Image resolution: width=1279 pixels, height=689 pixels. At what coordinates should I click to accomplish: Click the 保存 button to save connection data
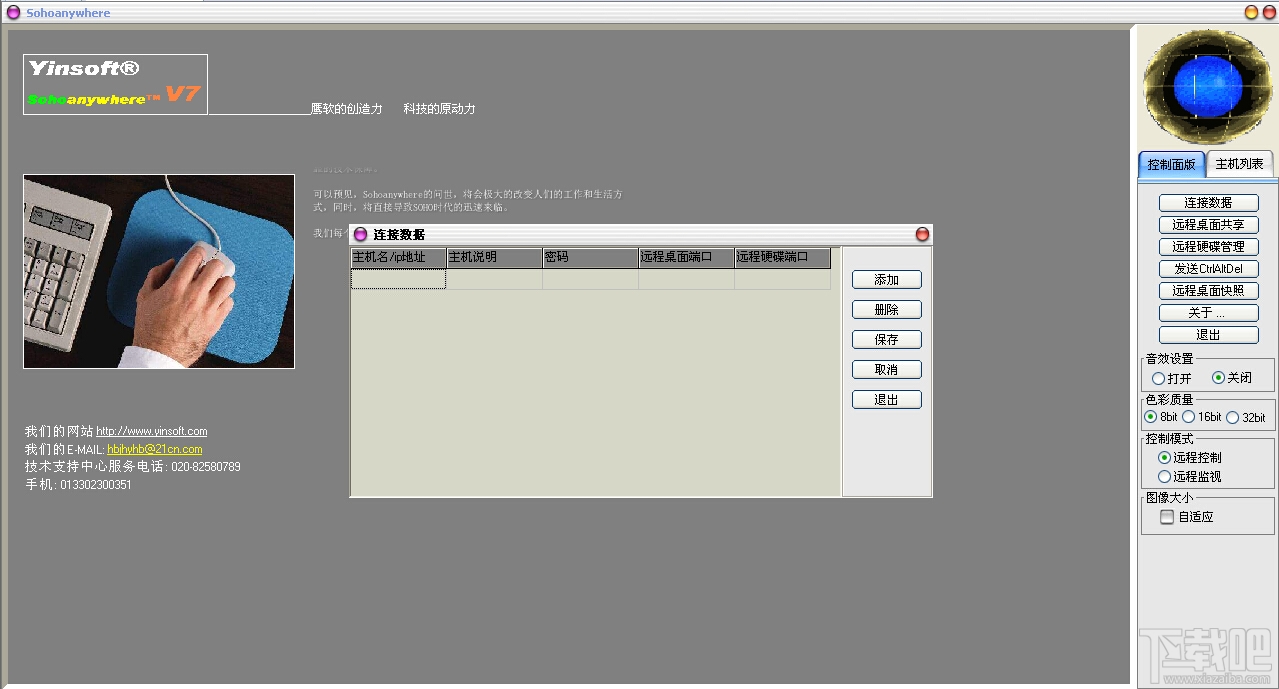click(886, 339)
